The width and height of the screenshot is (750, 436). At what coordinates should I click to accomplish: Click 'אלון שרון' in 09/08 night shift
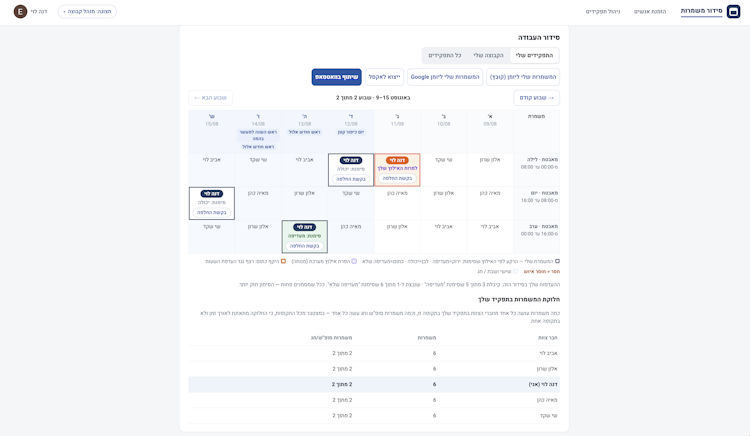(x=490, y=160)
